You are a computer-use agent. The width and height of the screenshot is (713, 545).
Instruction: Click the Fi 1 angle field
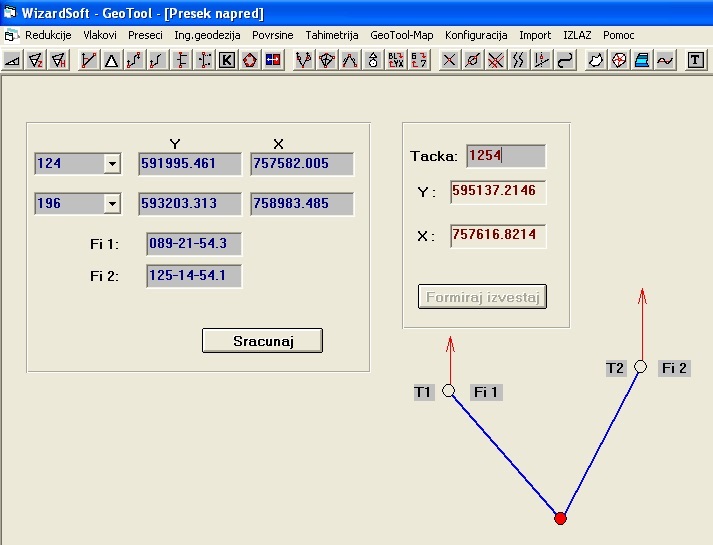tap(194, 244)
